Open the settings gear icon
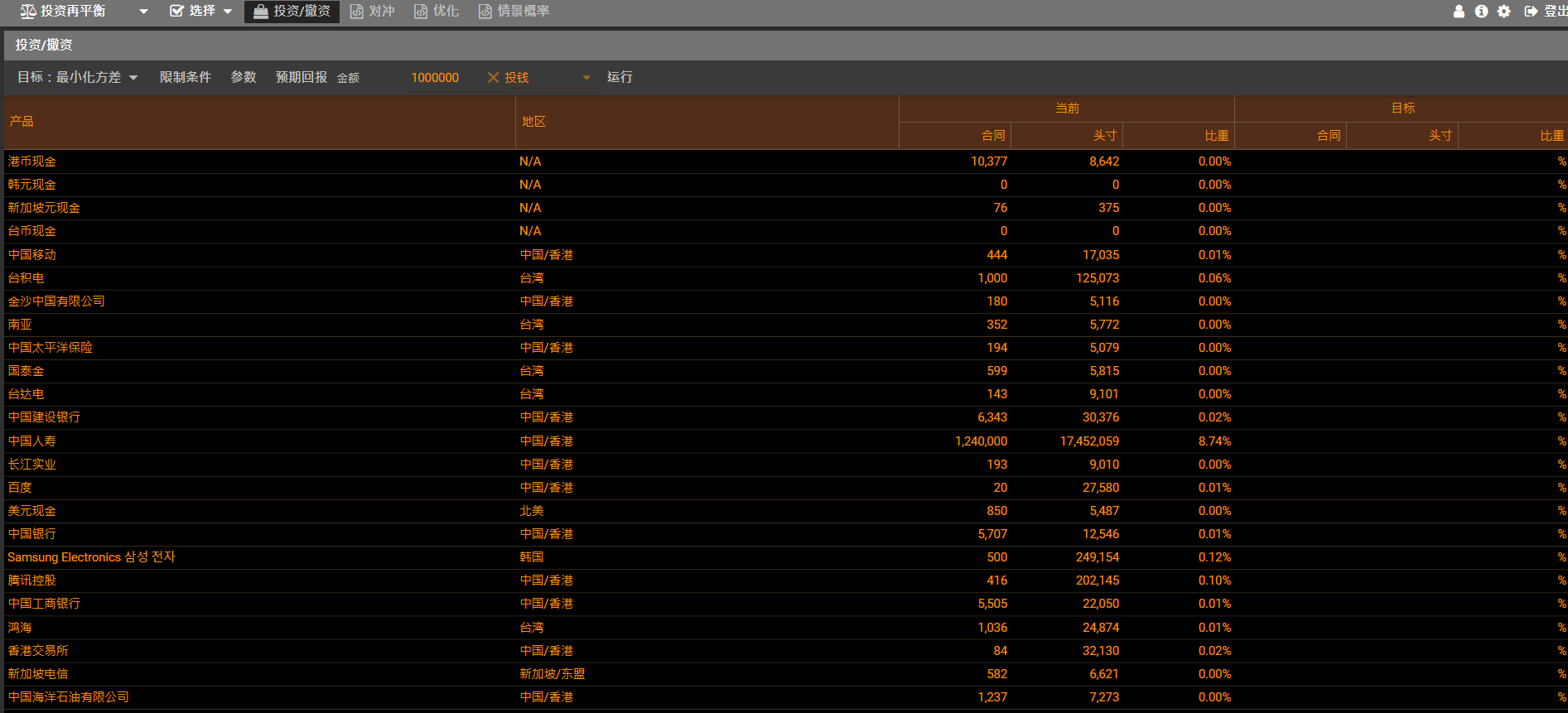Viewport: 1568px width, 713px height. point(1504,12)
